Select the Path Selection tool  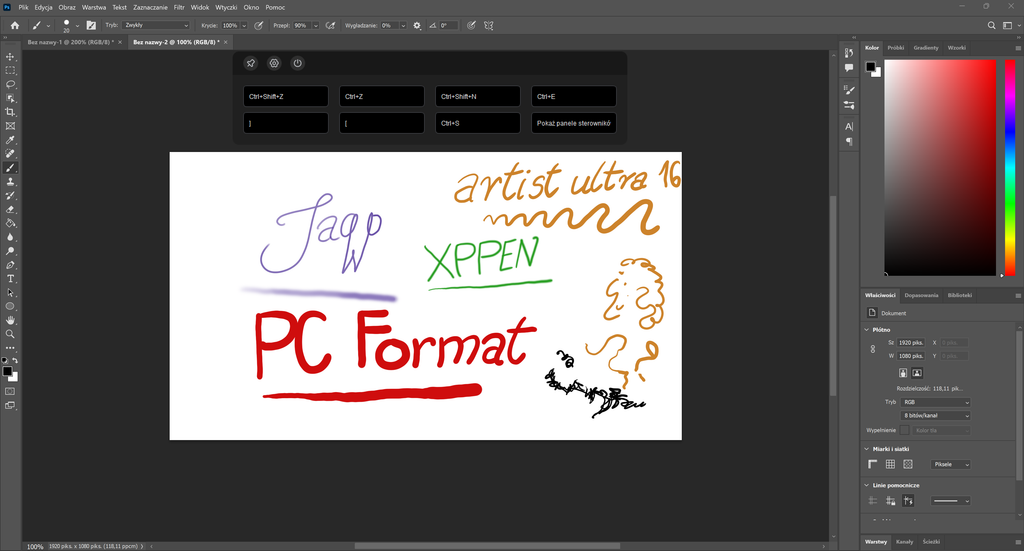pyautogui.click(x=10, y=292)
